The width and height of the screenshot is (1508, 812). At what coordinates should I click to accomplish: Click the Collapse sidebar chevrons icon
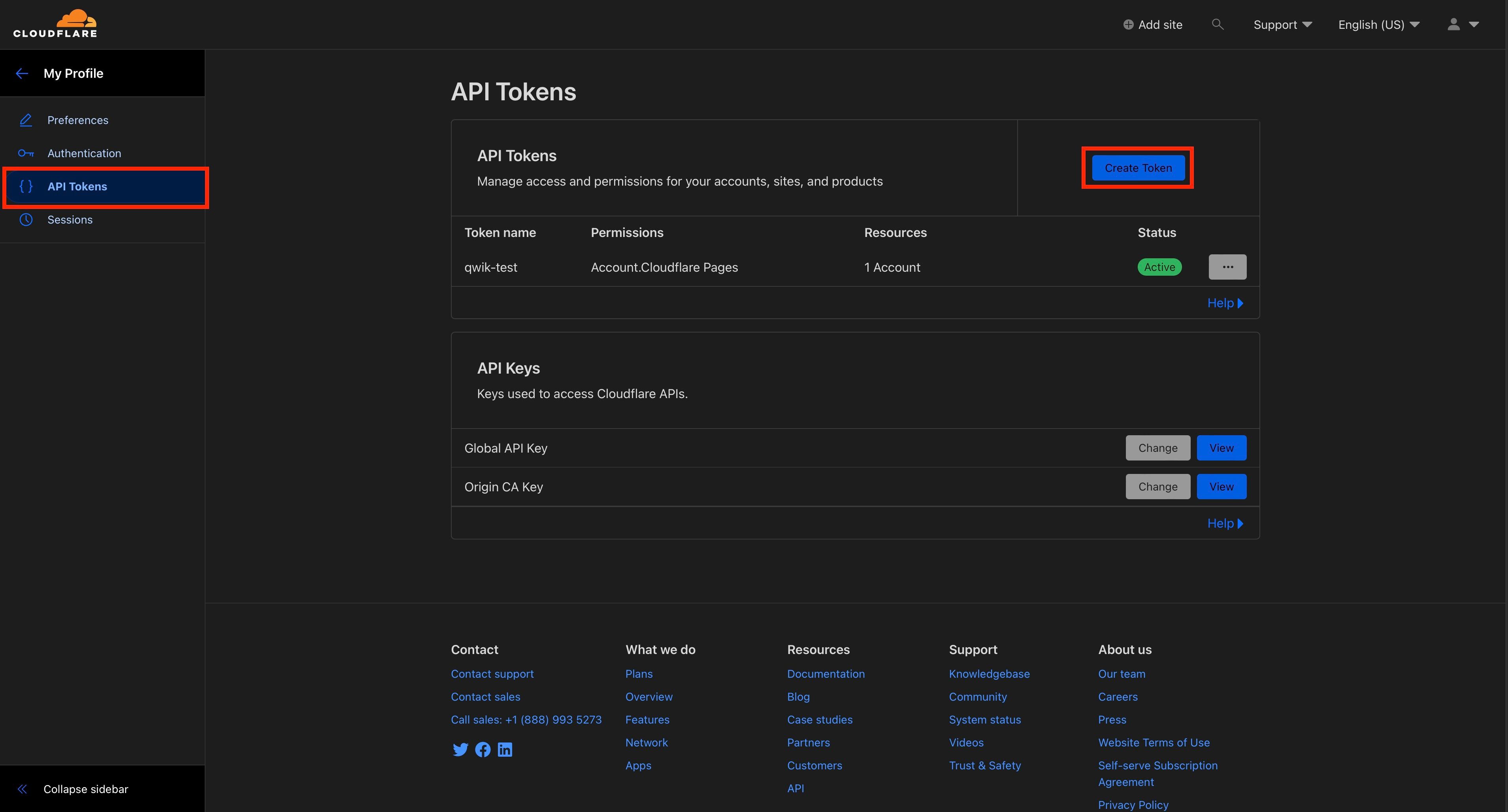pyautogui.click(x=22, y=789)
